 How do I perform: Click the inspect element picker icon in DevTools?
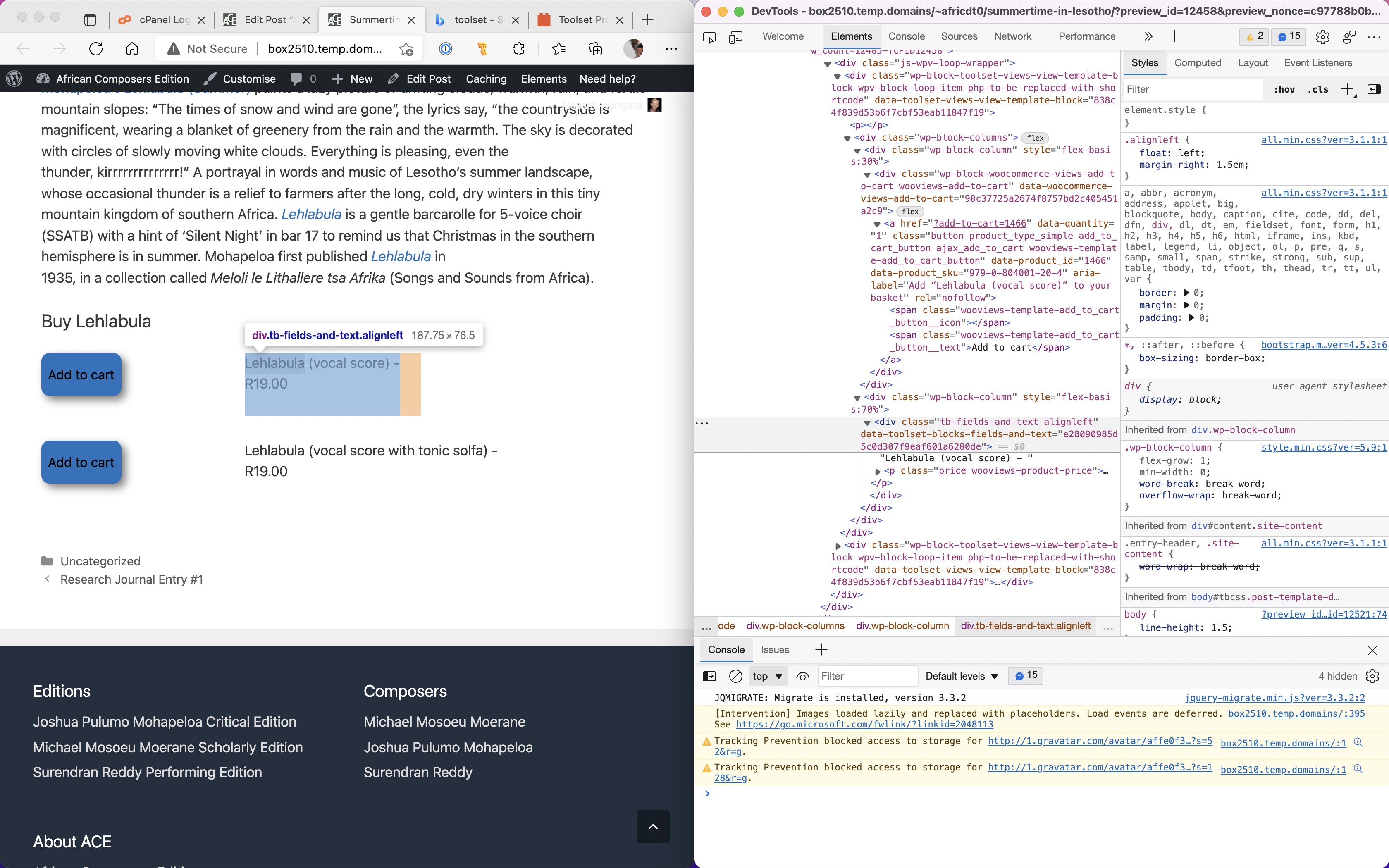click(x=709, y=37)
